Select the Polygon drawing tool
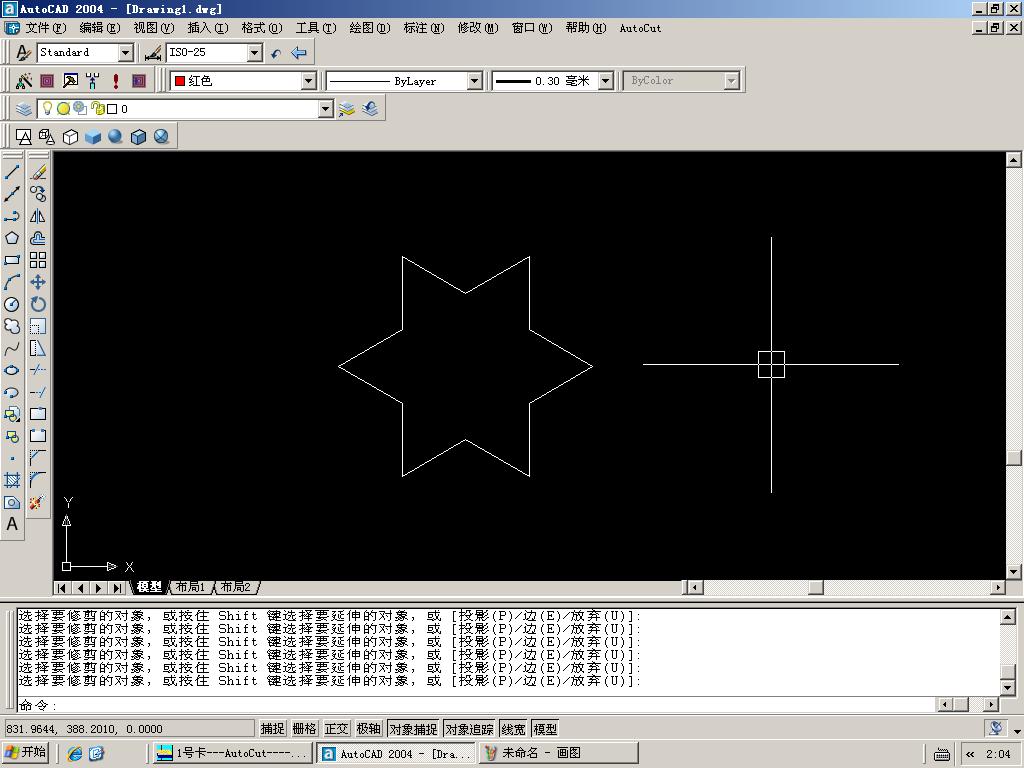 pos(12,238)
